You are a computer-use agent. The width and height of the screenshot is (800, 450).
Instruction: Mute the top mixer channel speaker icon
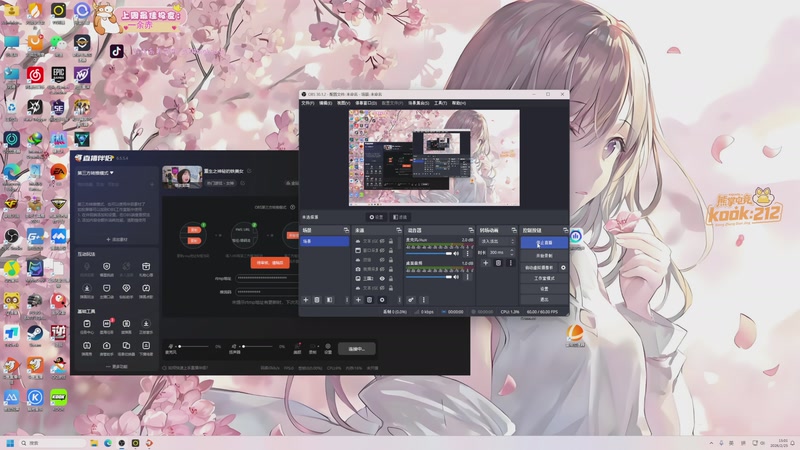(456, 254)
